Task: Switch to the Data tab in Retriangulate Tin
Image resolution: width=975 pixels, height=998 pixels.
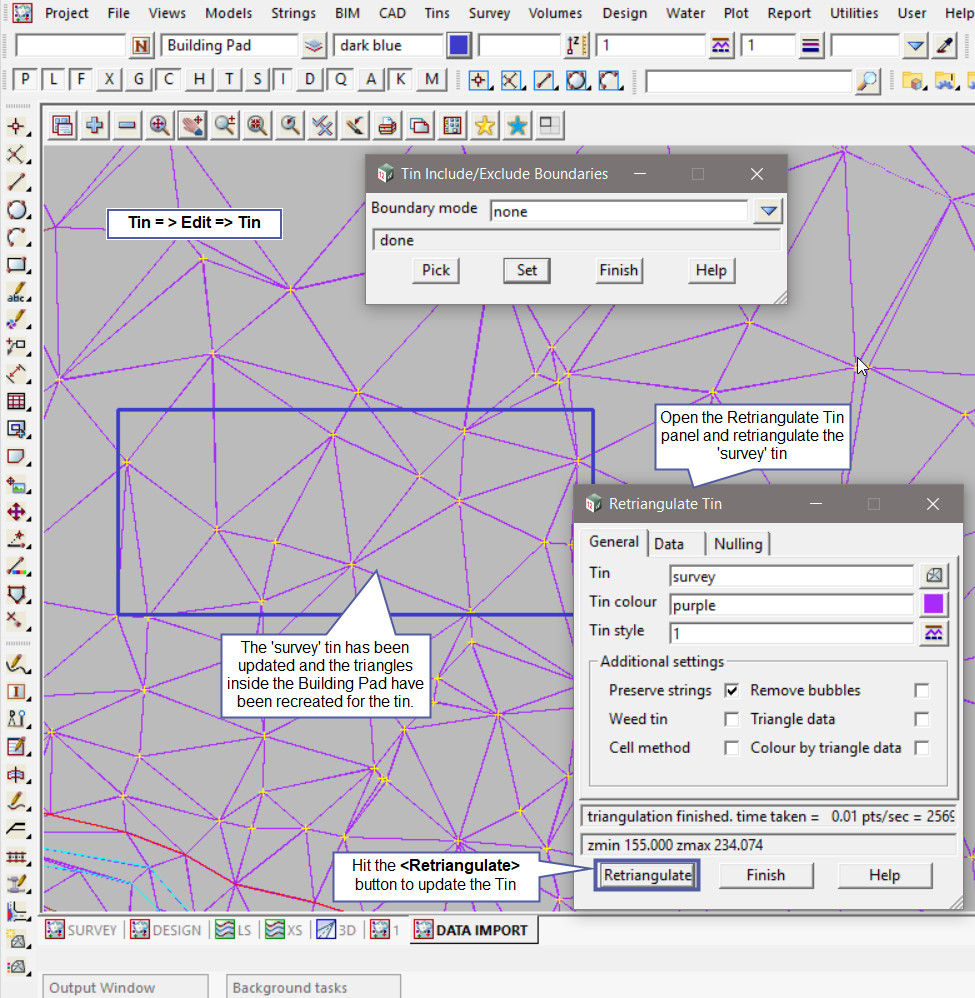Action: click(669, 544)
